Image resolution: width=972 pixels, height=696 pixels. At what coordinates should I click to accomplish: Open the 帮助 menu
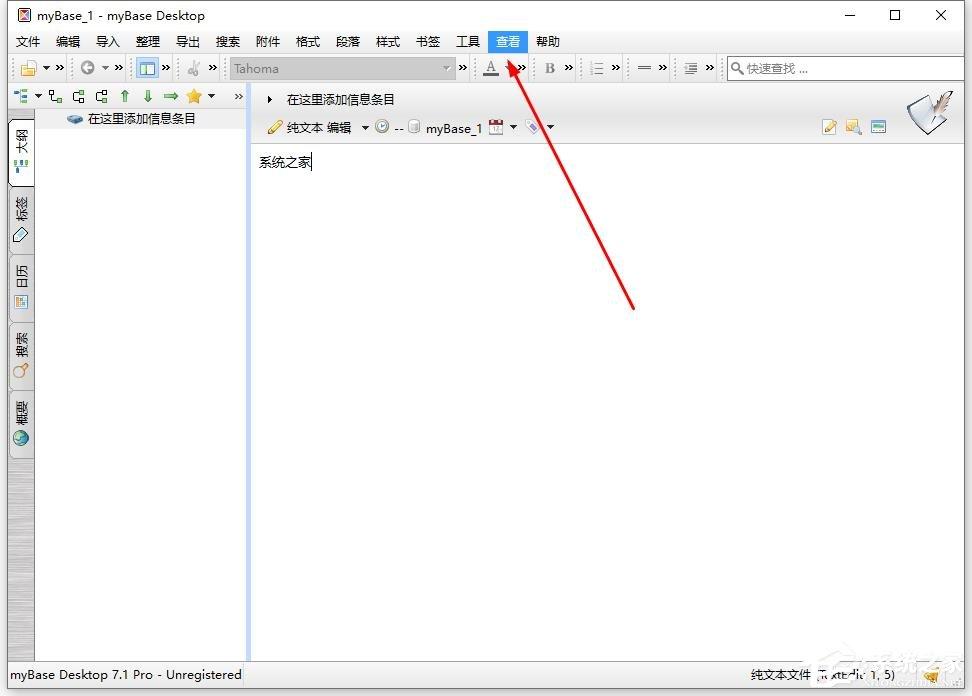tap(548, 42)
